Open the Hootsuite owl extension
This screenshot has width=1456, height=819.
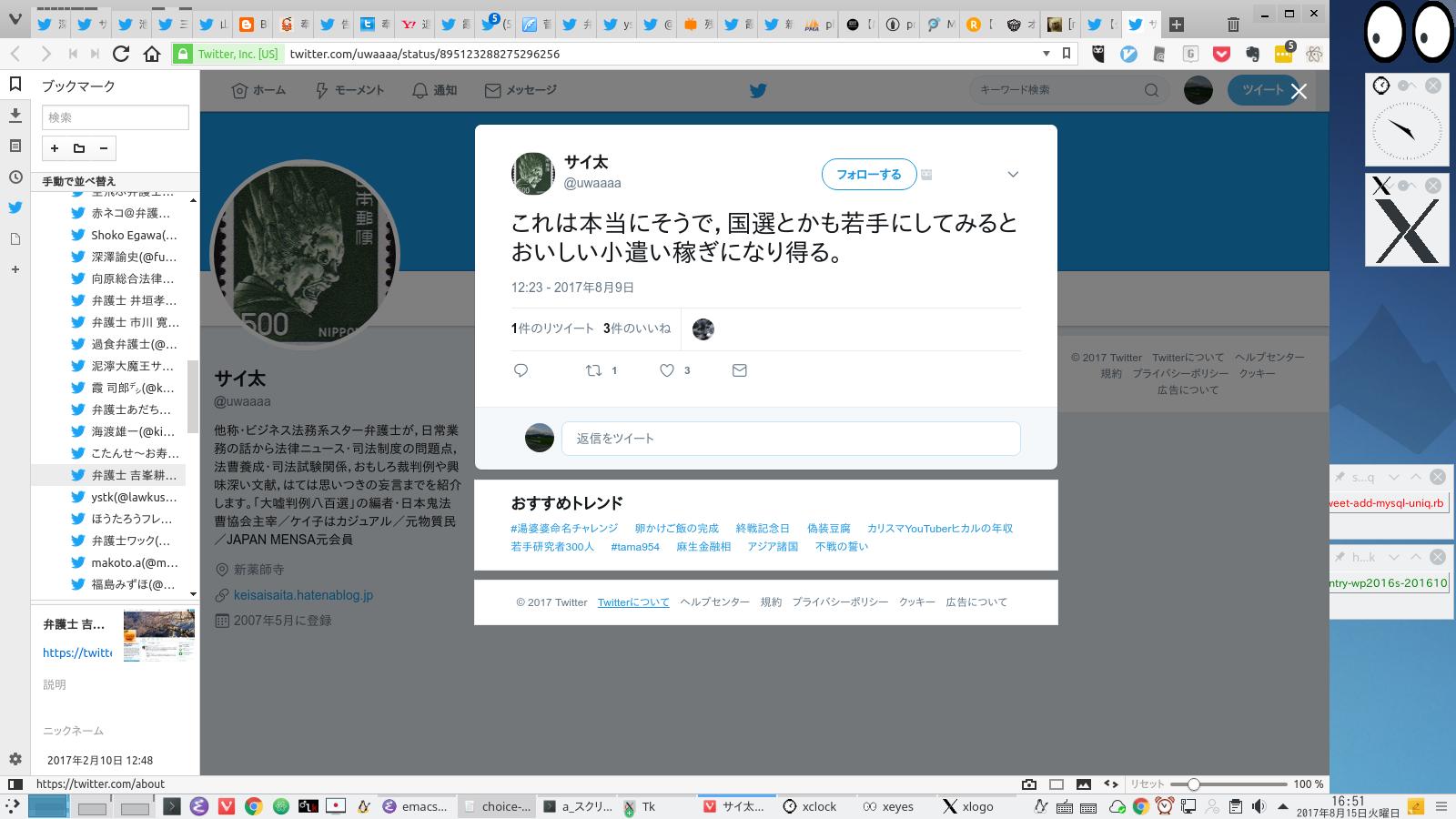(x=1098, y=54)
